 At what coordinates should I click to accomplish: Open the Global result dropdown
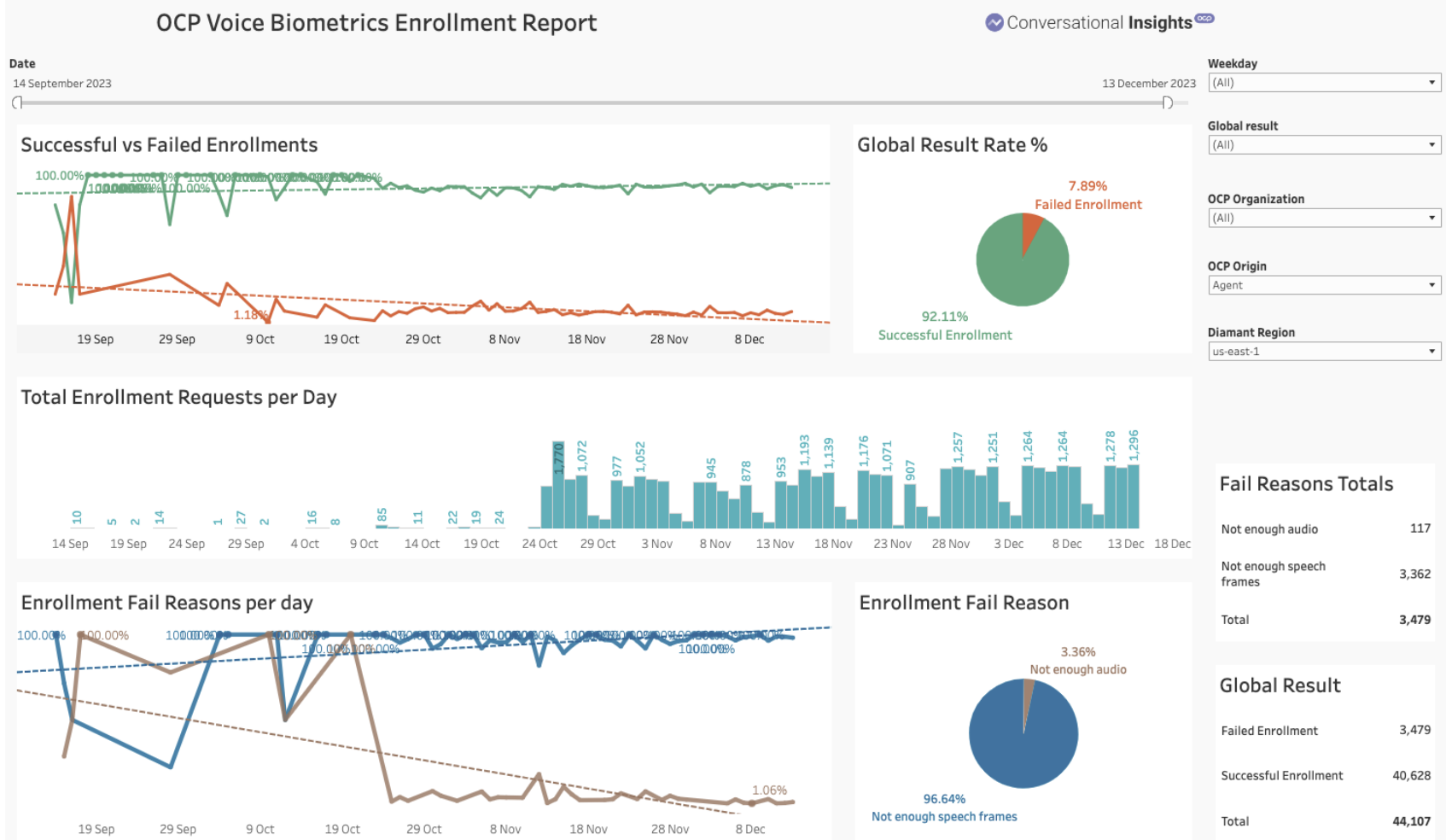pyautogui.click(x=1324, y=145)
